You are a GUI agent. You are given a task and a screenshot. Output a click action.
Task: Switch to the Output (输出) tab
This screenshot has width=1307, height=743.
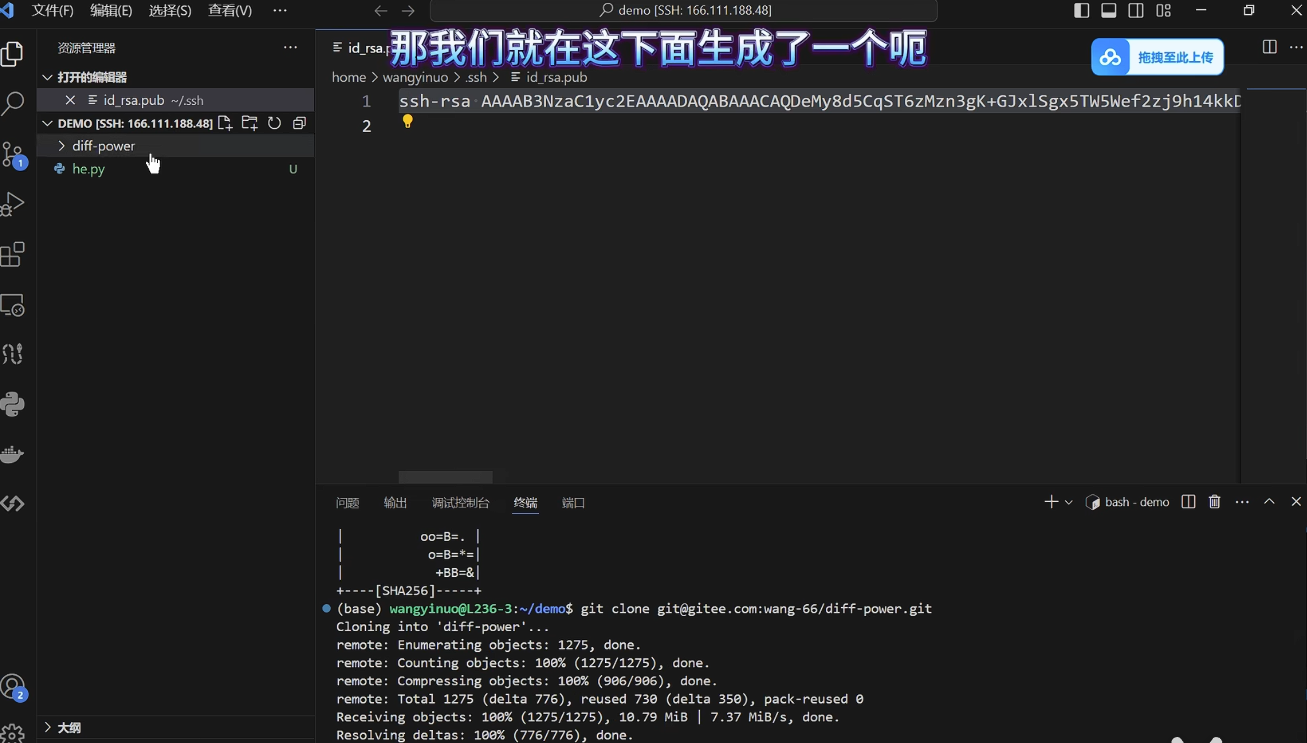(395, 503)
